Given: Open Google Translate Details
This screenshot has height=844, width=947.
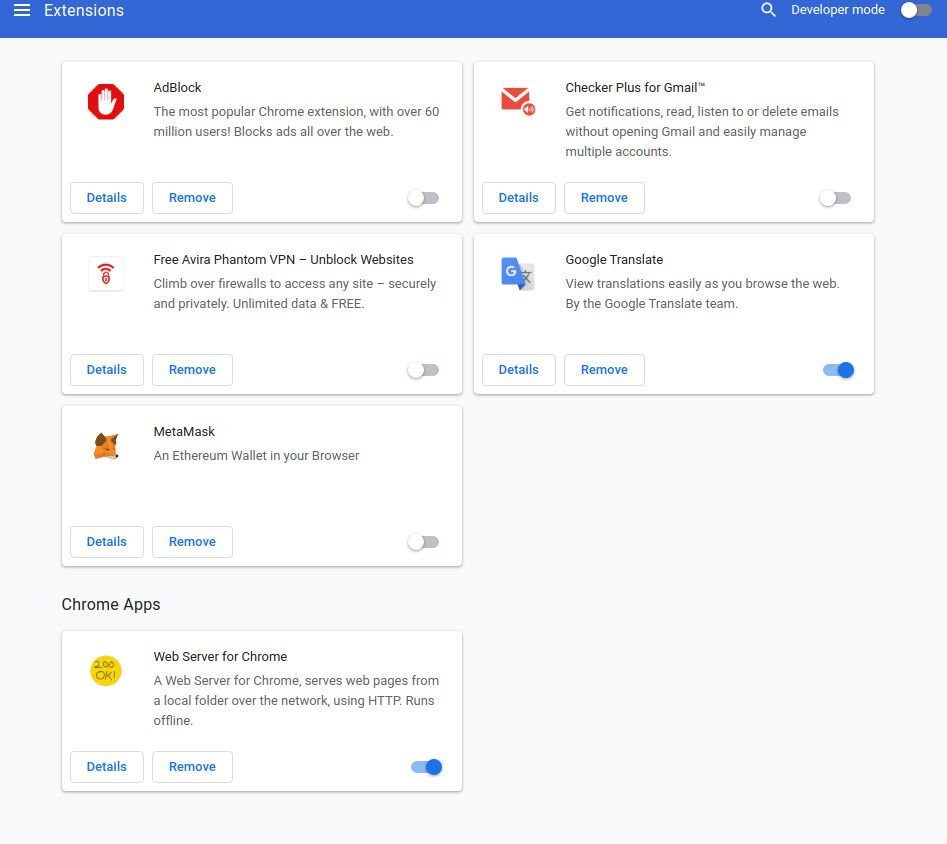Looking at the screenshot, I should (519, 370).
